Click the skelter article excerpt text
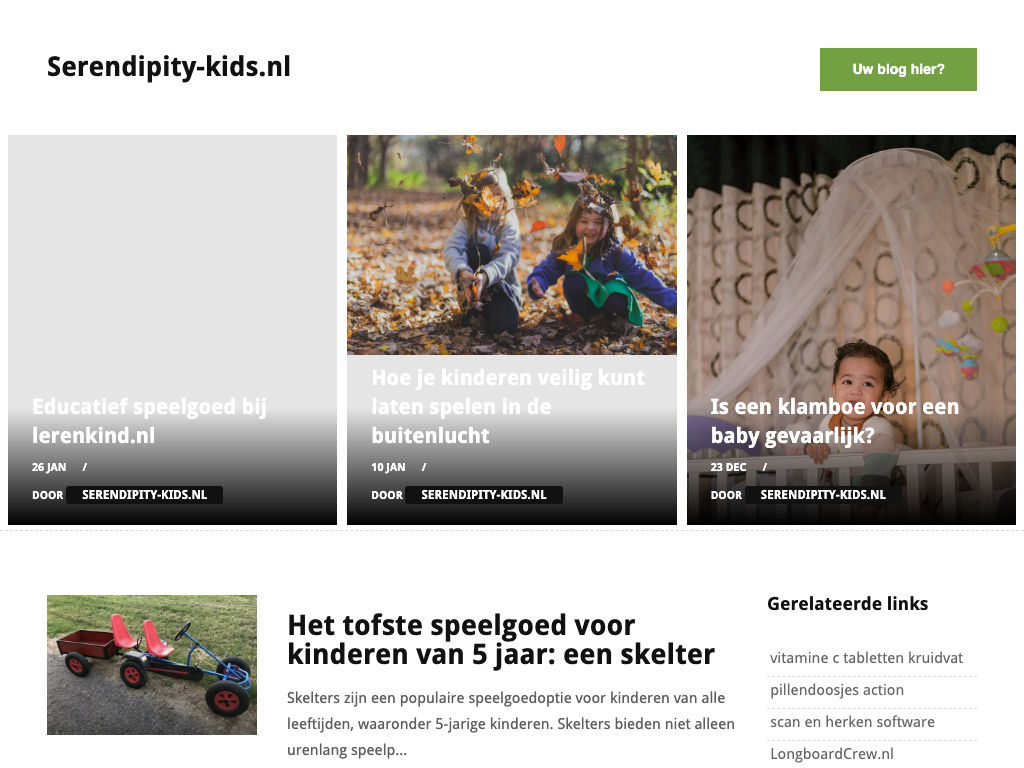Viewport: 1024px width, 768px height. (511, 724)
